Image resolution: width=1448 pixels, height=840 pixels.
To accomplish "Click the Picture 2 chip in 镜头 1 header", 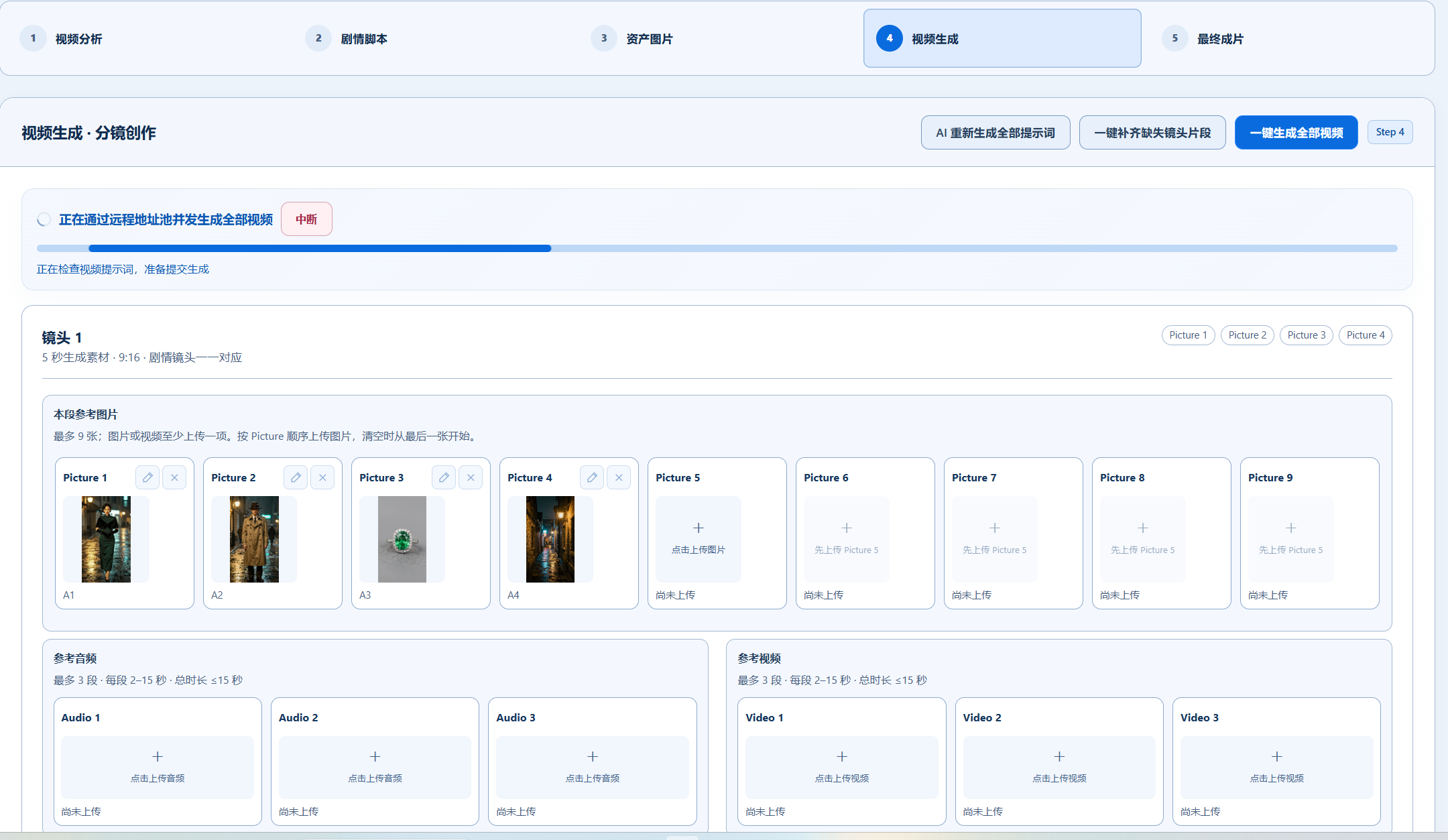I will (x=1247, y=335).
